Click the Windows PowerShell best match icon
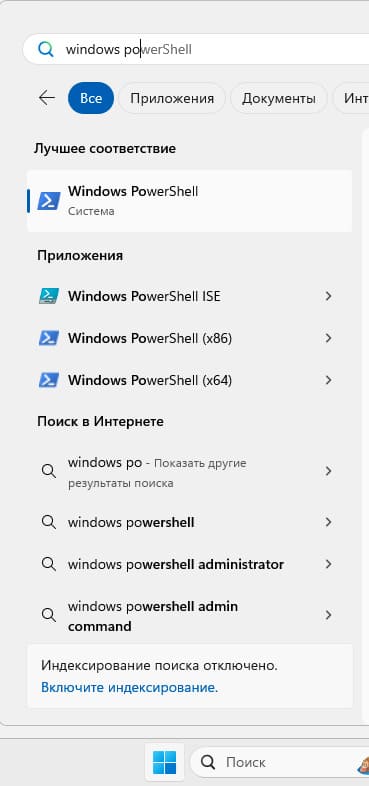This screenshot has height=786, width=369. (x=49, y=201)
